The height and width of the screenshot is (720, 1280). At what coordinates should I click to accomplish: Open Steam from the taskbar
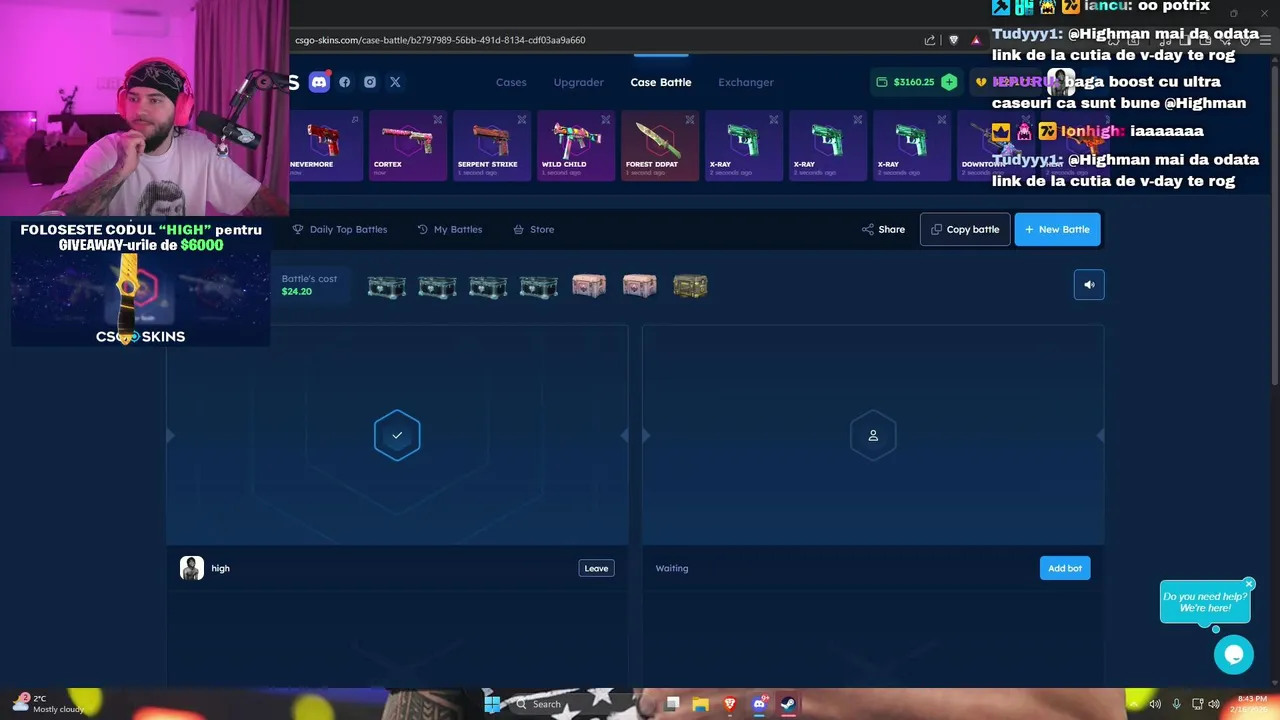(788, 704)
